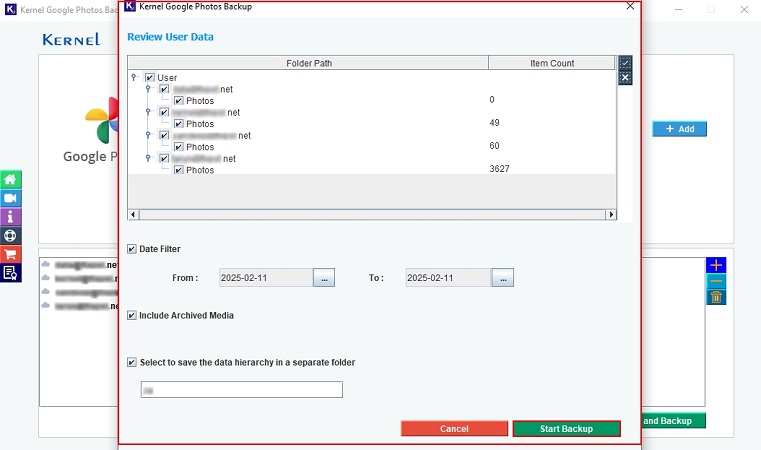Click item count value 3627
The height and width of the screenshot is (450, 761).
[499, 169]
